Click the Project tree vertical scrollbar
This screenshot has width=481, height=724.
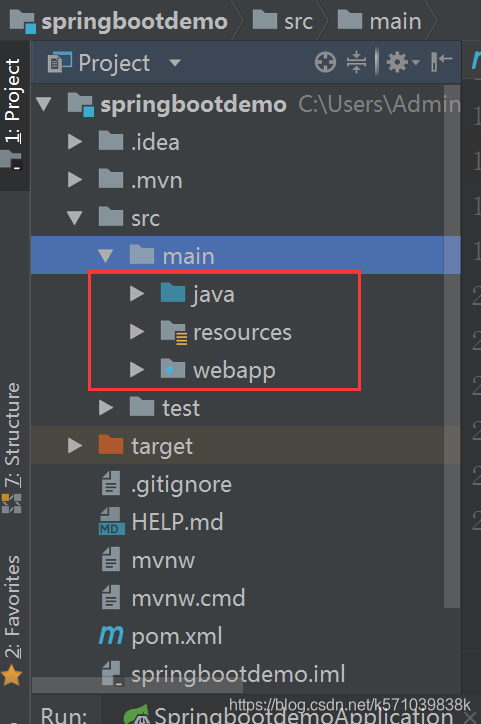tap(452, 346)
